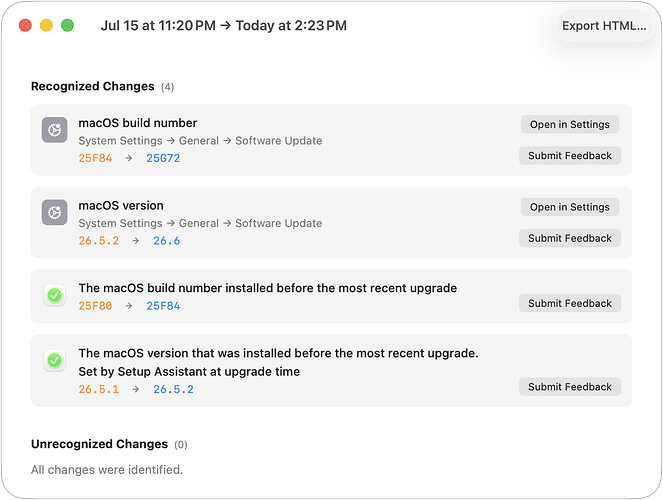Viewport: 663px width, 500px height.
Task: Select the old value 26.5.1
Action: (99, 389)
